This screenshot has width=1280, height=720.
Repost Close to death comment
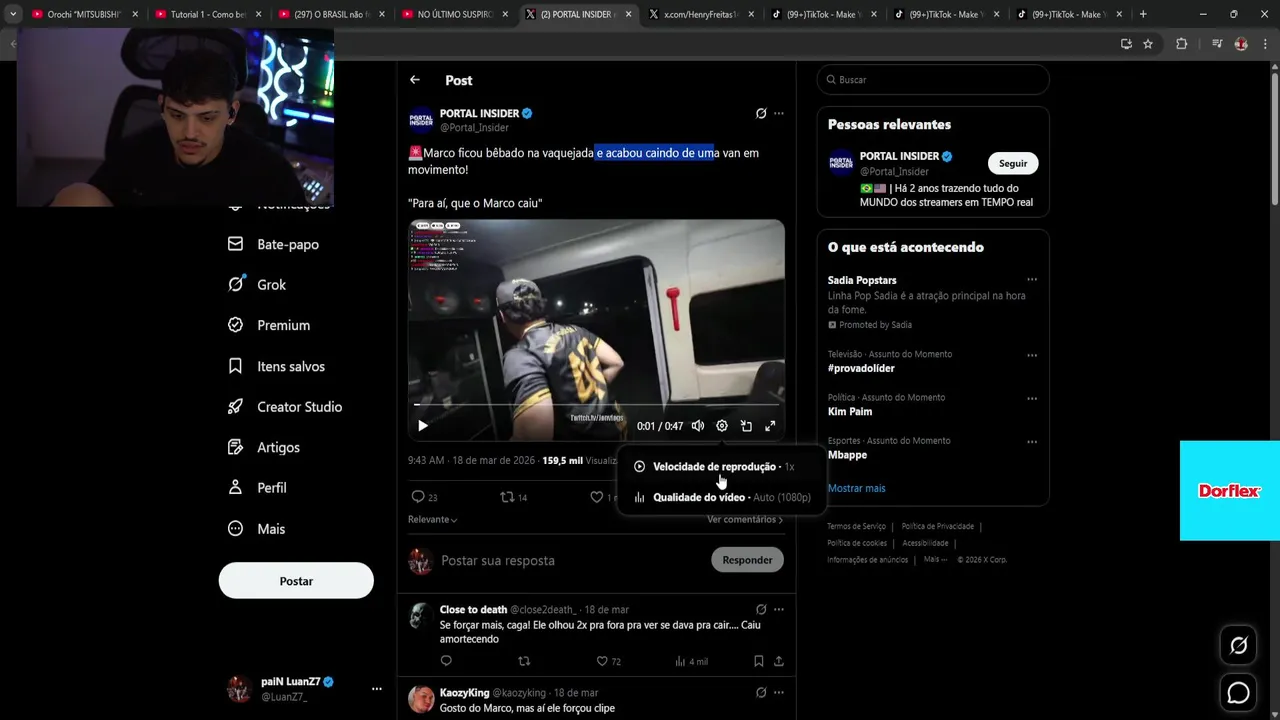pyautogui.click(x=524, y=661)
